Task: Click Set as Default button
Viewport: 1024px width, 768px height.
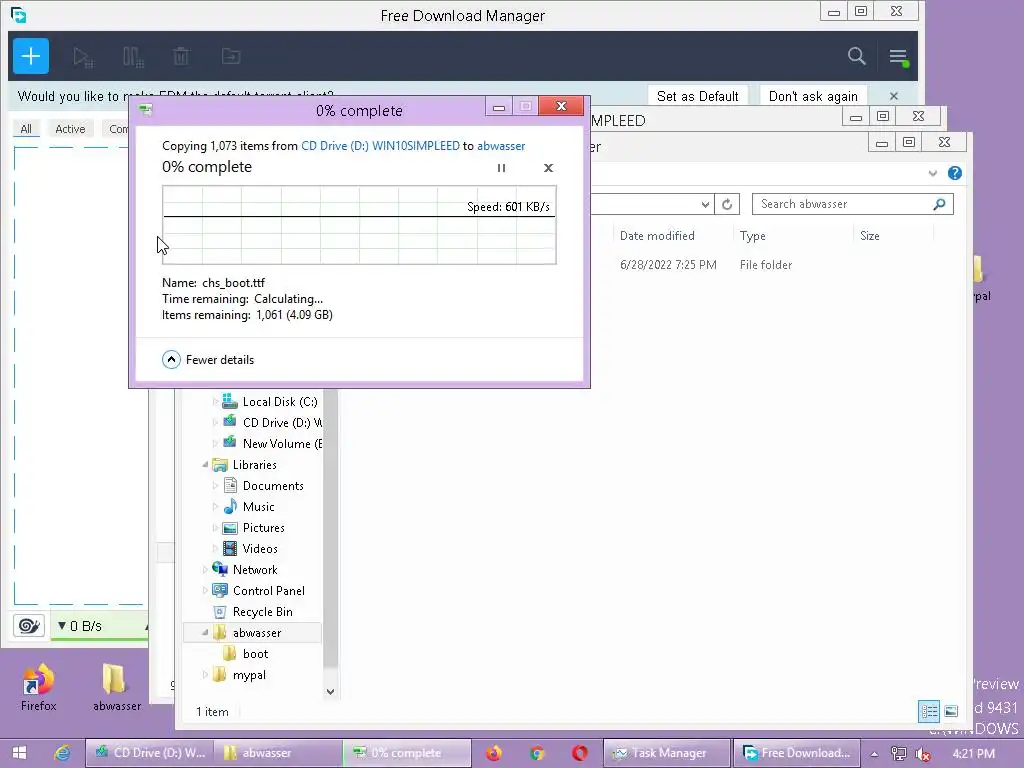Action: [697, 96]
